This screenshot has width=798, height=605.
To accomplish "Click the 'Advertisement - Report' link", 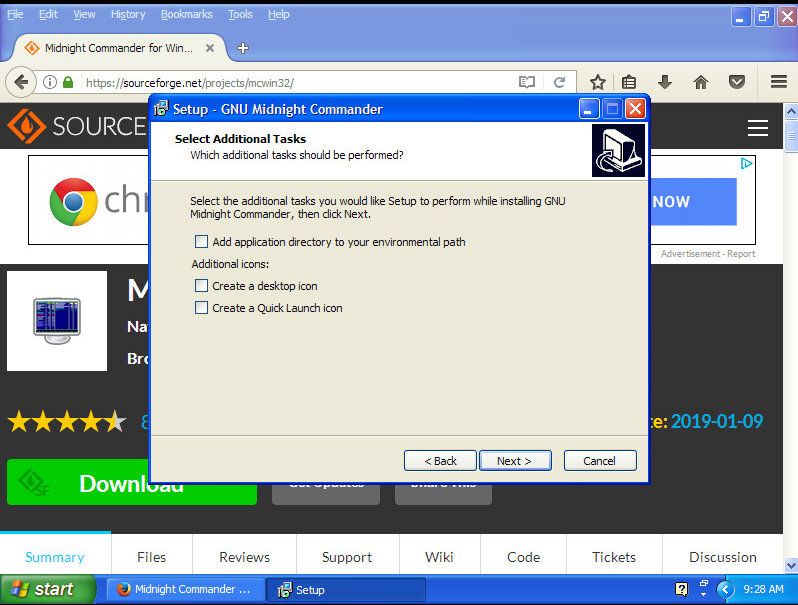I will click(x=708, y=253).
